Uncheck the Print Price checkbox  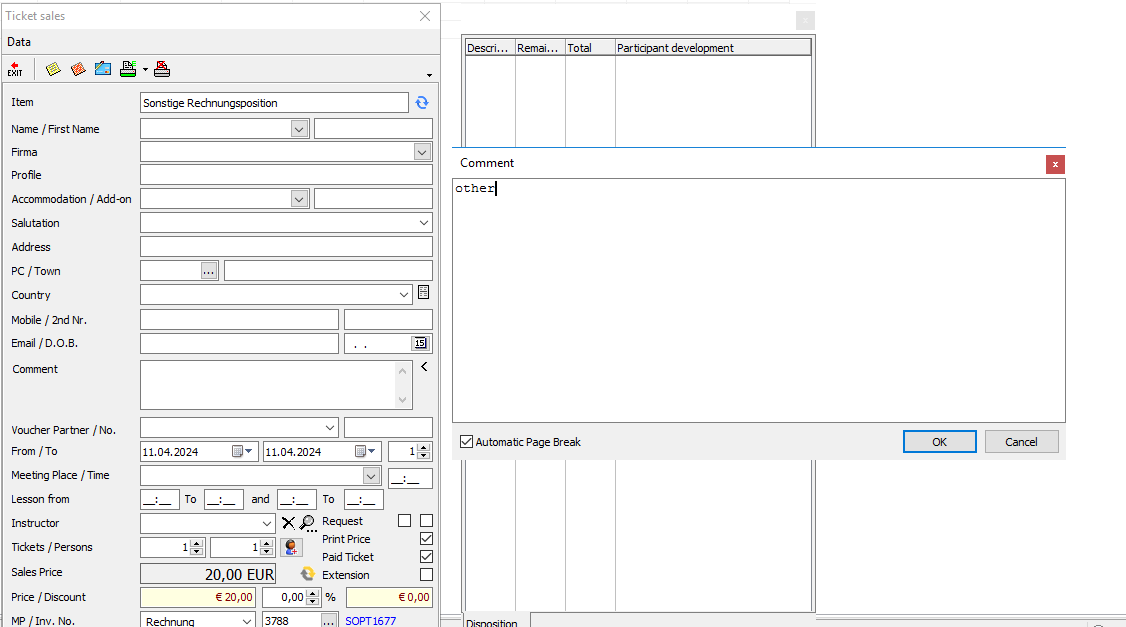click(x=427, y=539)
